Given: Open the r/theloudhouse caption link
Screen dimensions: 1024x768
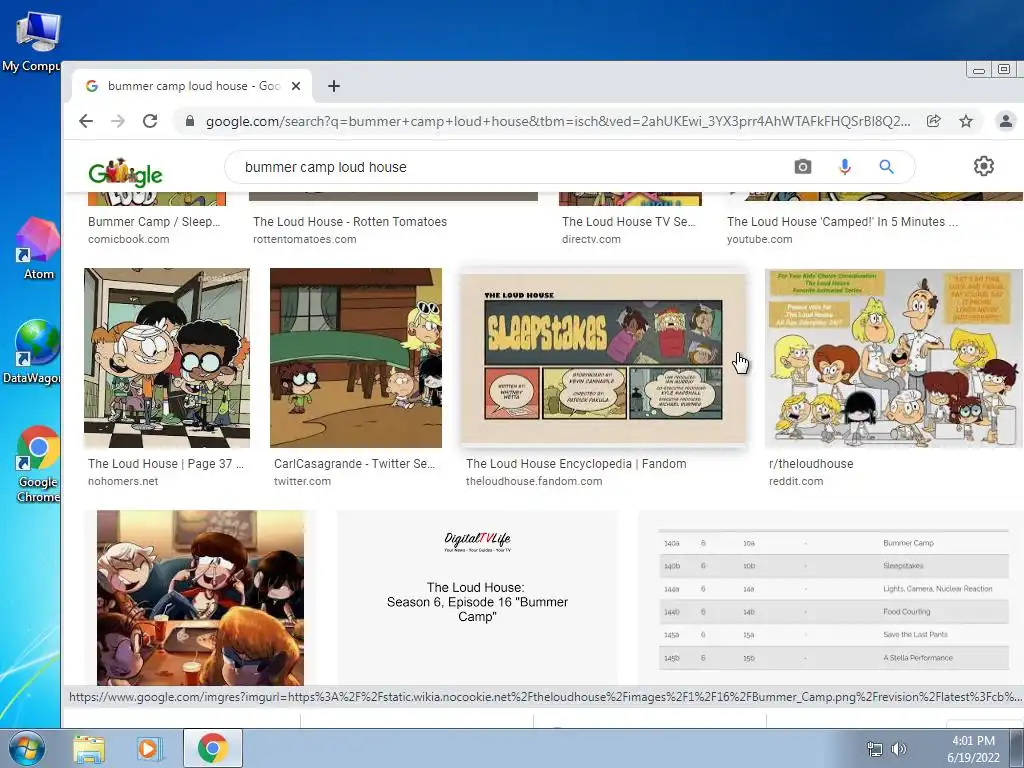Looking at the screenshot, I should point(811,464).
